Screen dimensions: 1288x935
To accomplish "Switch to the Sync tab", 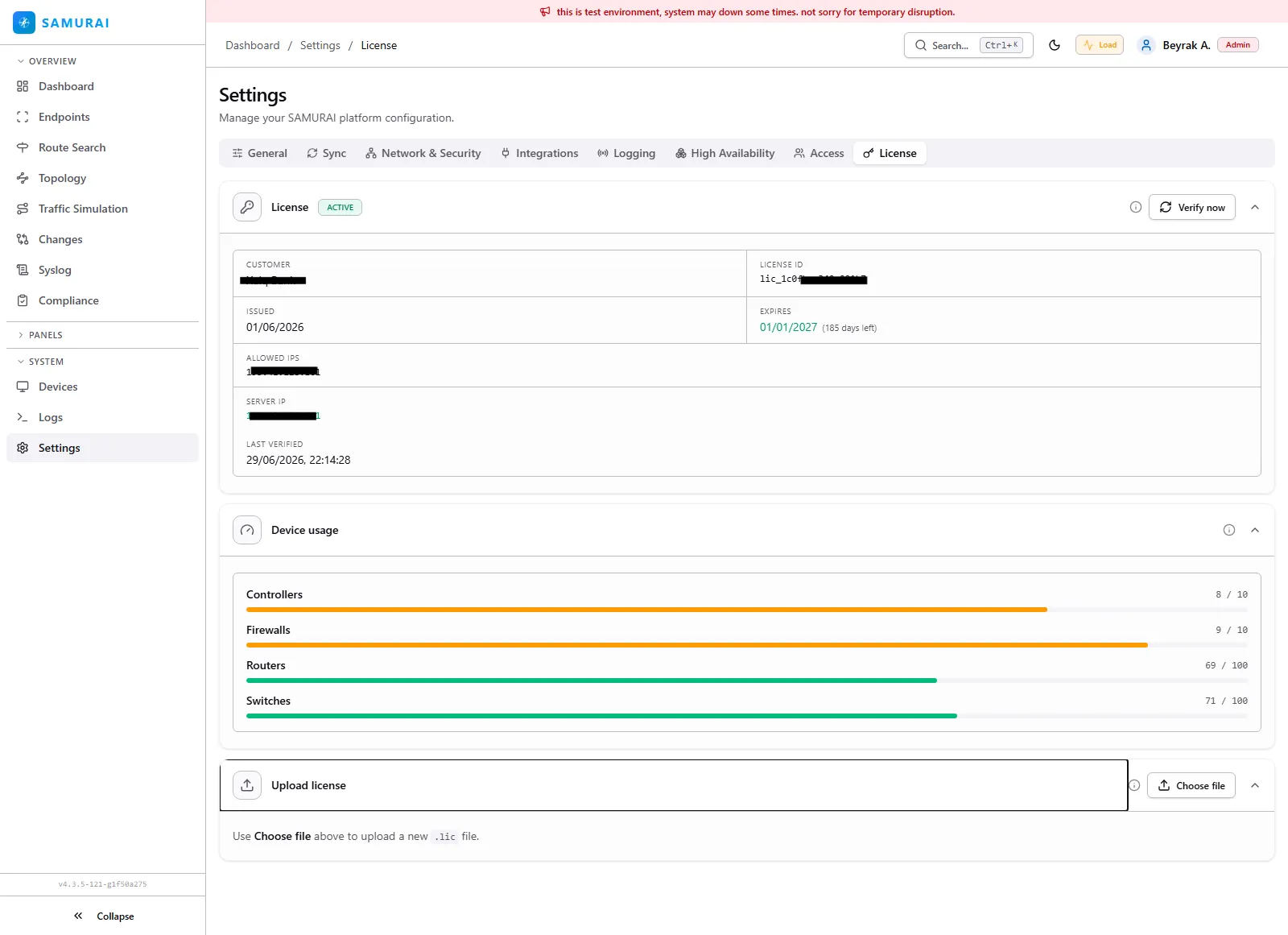I will tap(326, 153).
